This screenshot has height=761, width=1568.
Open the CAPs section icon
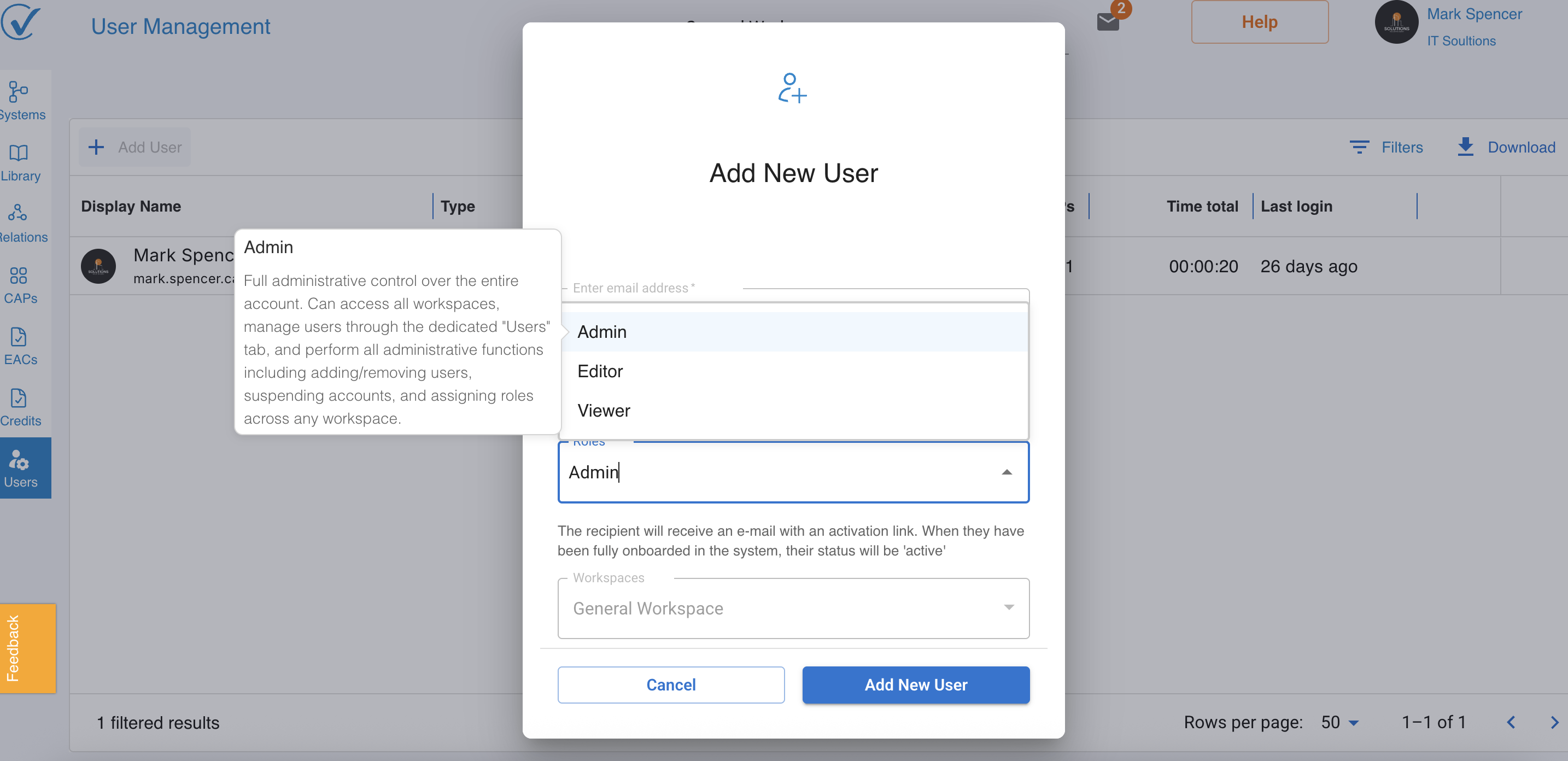point(19,276)
